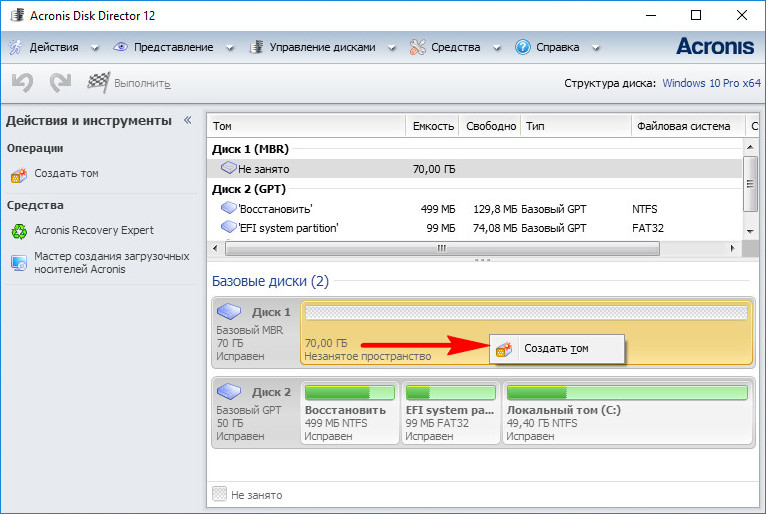Click the 'NTFS' file system cell
The height and width of the screenshot is (514, 766).
click(644, 209)
